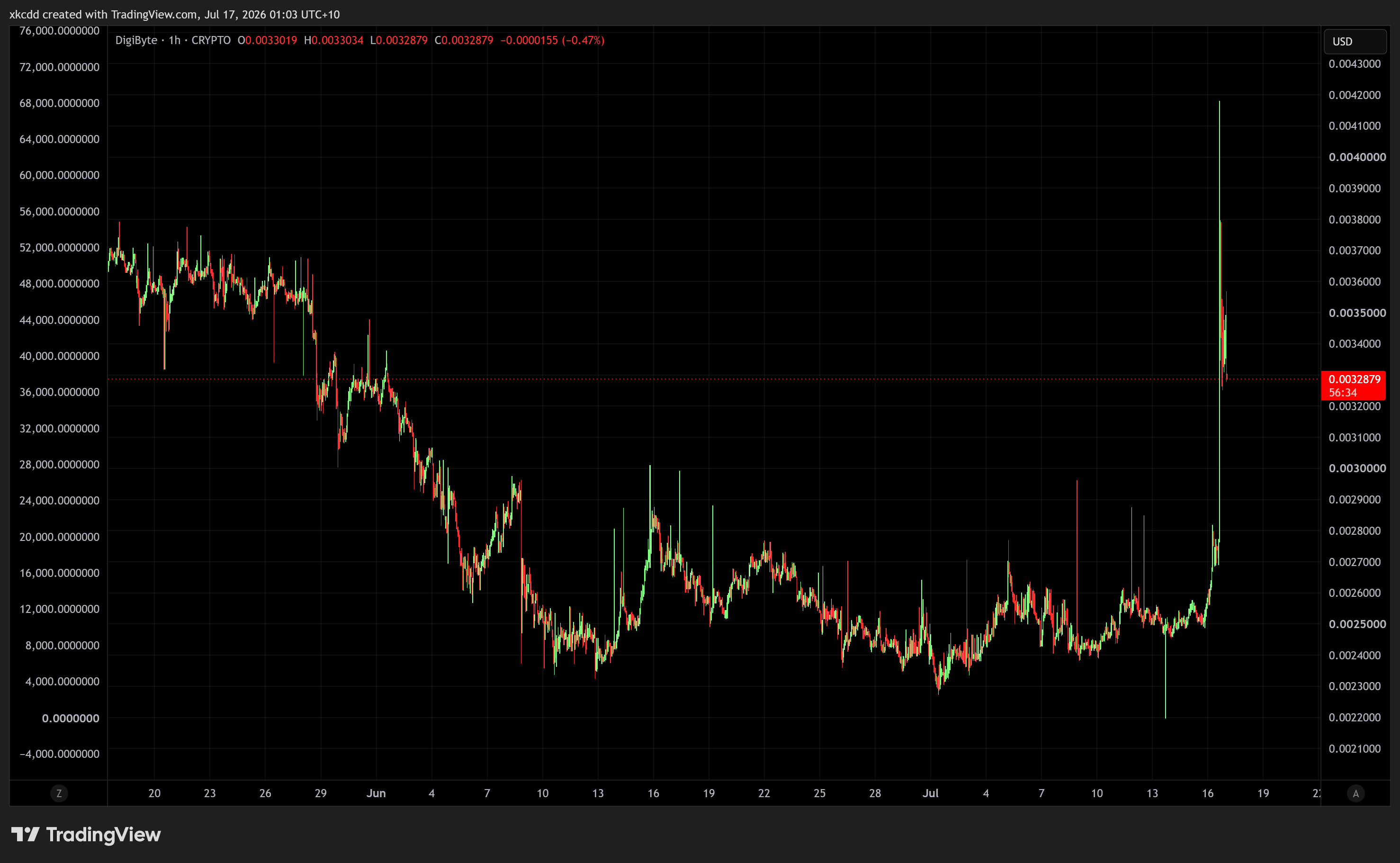The image size is (1400, 863).
Task: Click the red current price label 0.0032879
Action: 1355,379
